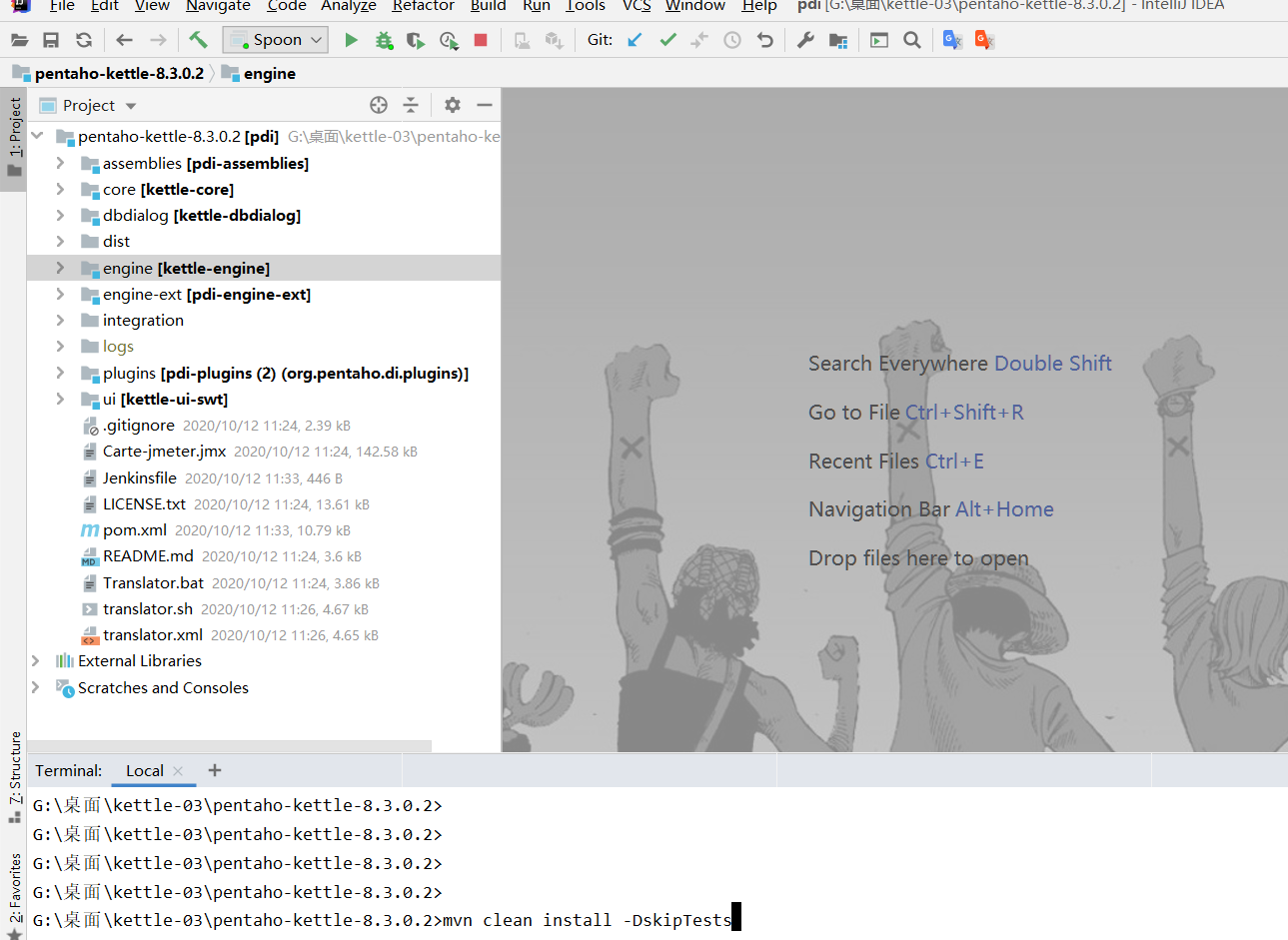Image resolution: width=1288 pixels, height=940 pixels.
Task: Select the pom.xml file
Action: [x=264, y=529]
